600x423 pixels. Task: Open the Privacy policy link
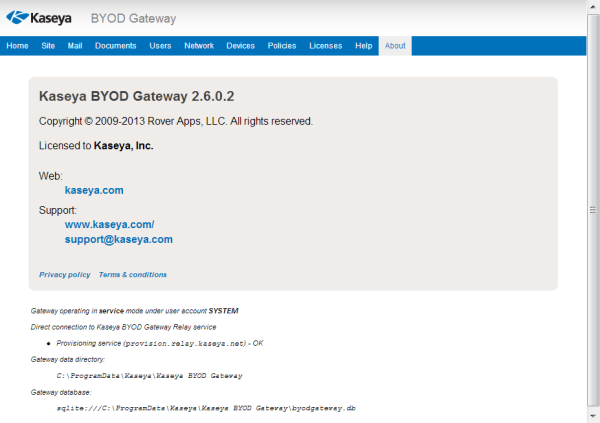[x=65, y=274]
